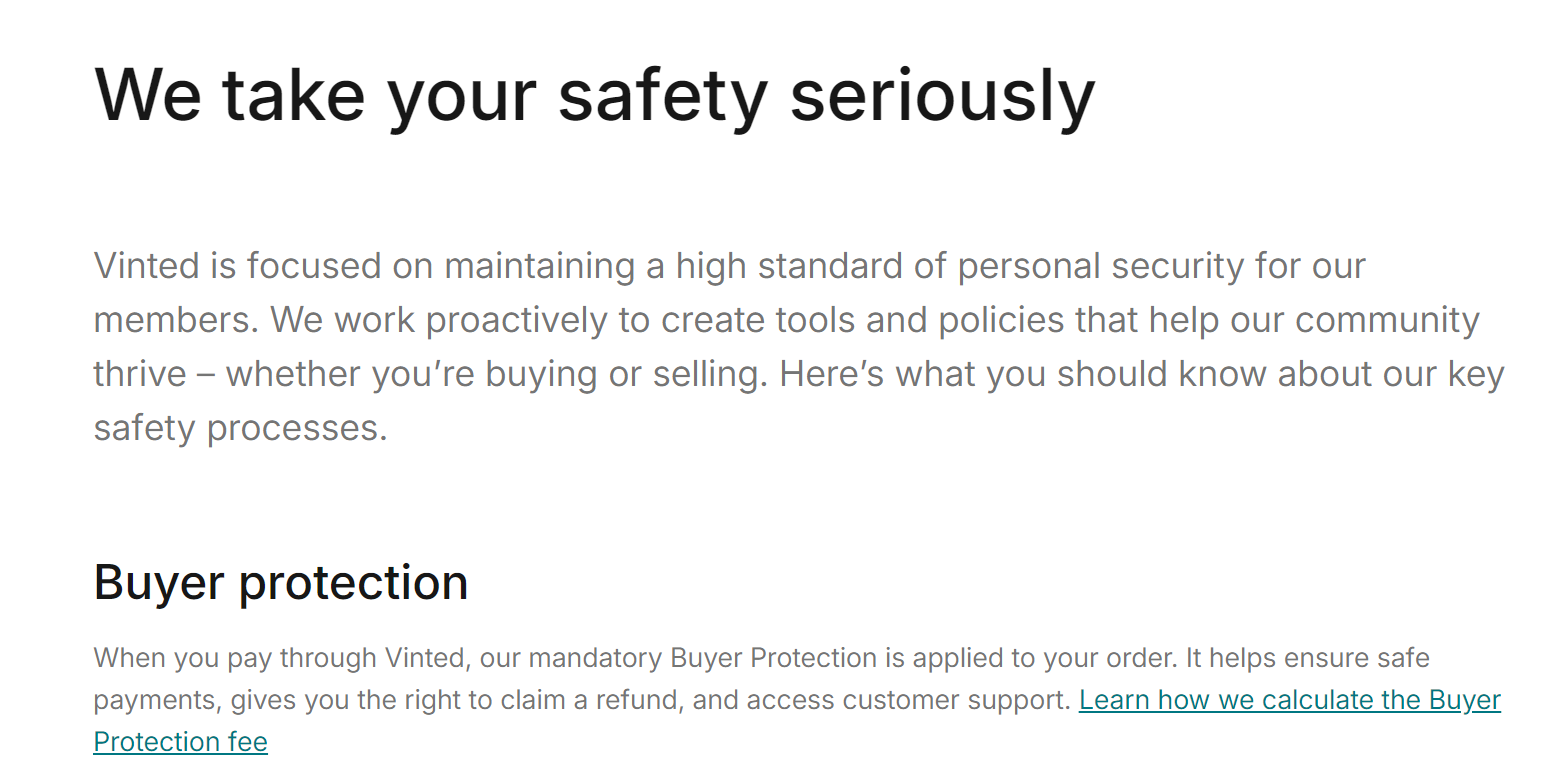
Task: Click the 'Buyer protection' section heading
Action: click(x=280, y=582)
